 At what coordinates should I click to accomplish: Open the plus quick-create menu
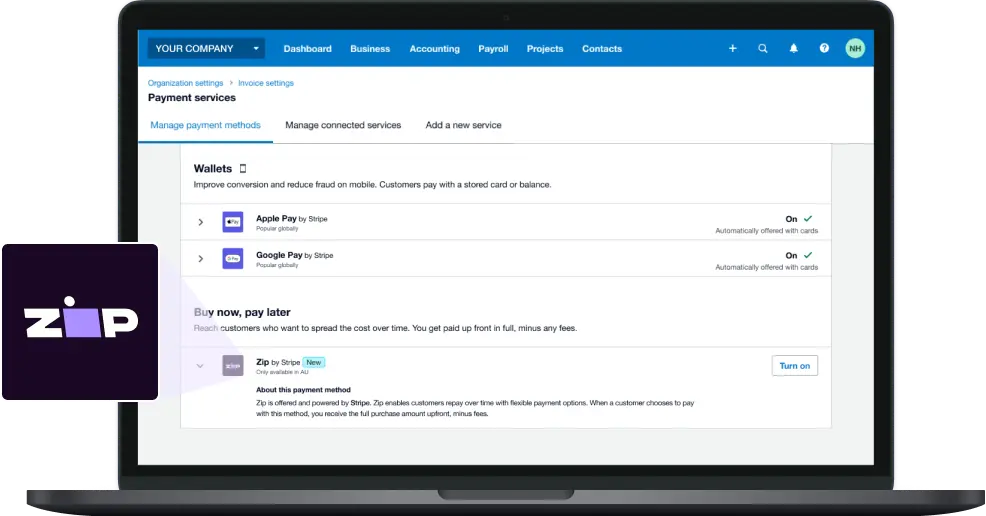coord(733,48)
